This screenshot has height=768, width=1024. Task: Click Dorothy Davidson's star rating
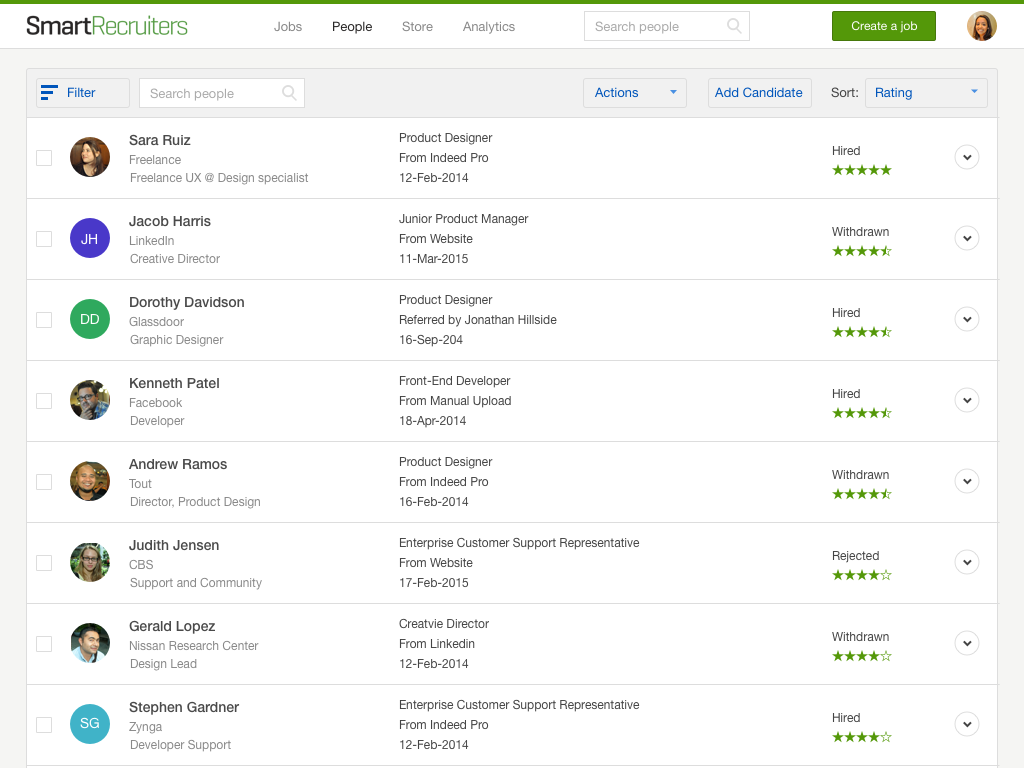coord(861,332)
